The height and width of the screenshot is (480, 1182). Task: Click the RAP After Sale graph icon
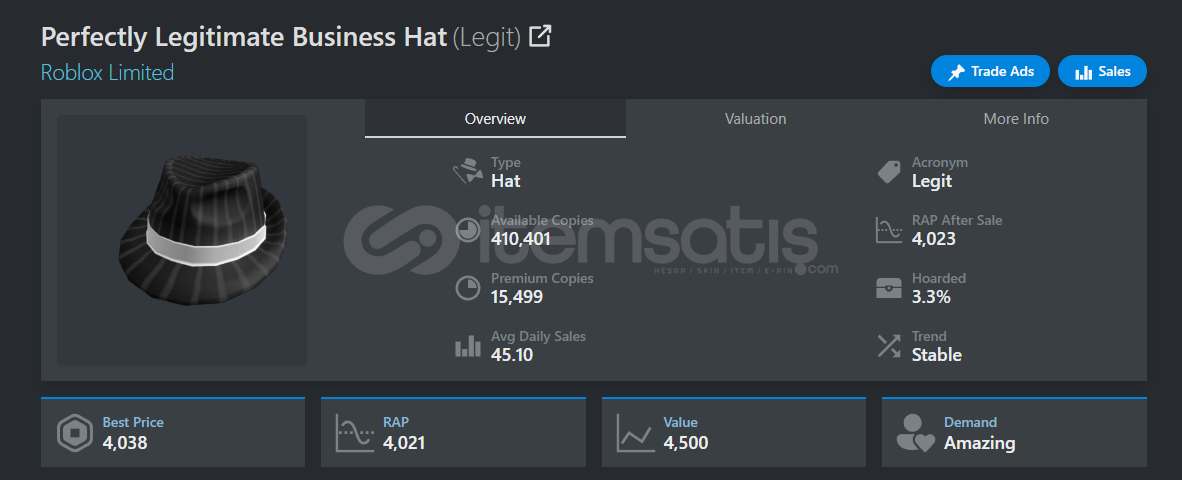click(x=889, y=230)
